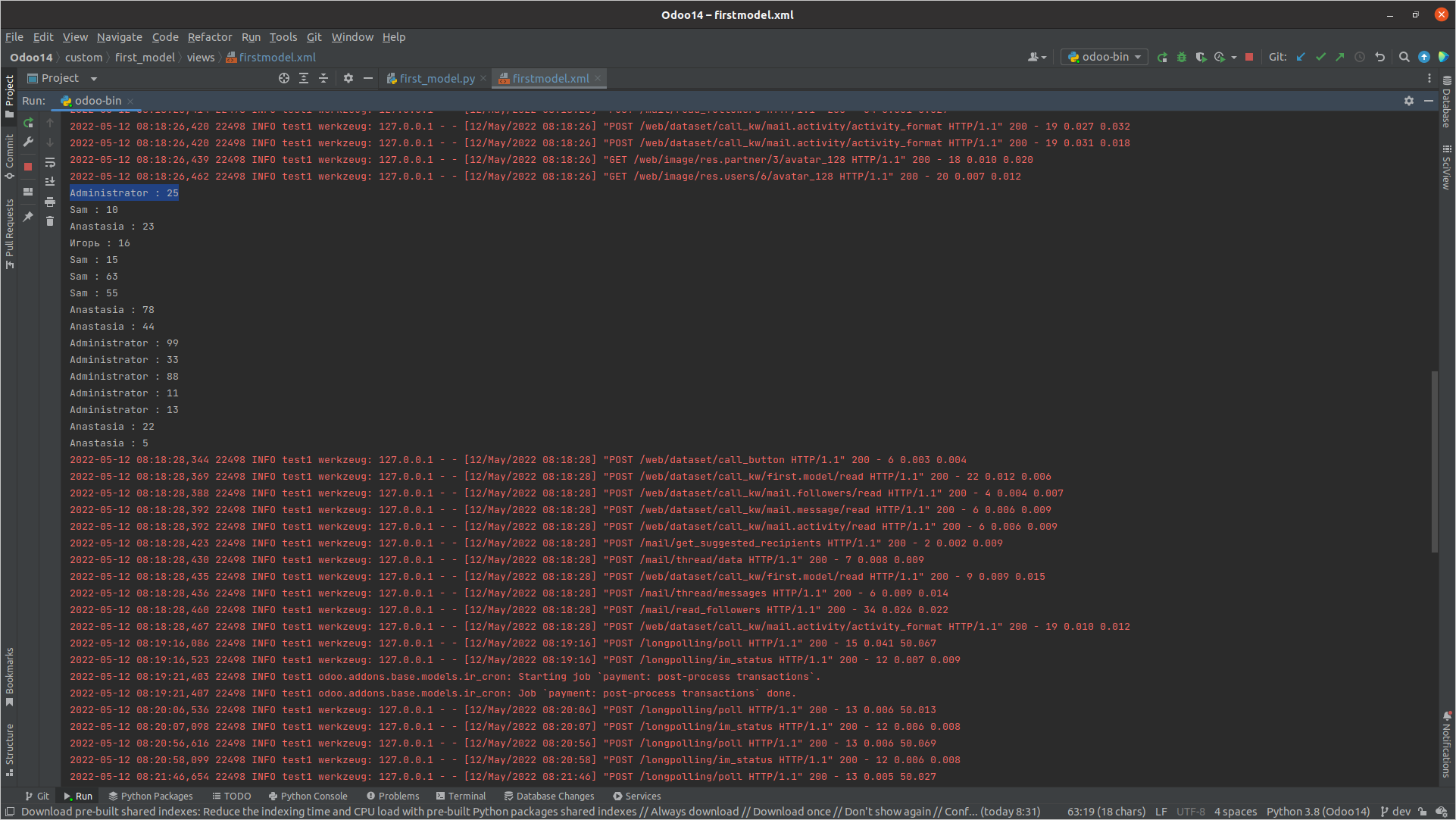Open the JetBrains Space multicolor icon

tap(1443, 58)
